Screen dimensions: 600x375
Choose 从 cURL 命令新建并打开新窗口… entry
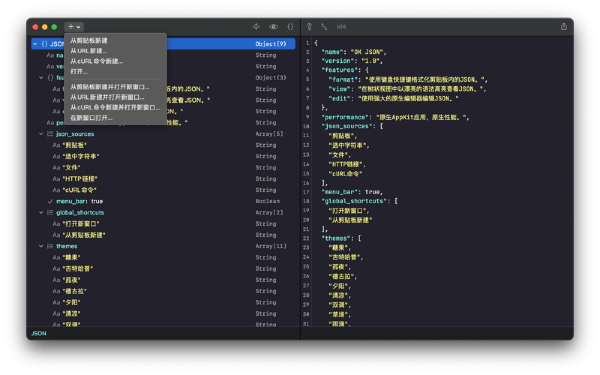[116, 108]
